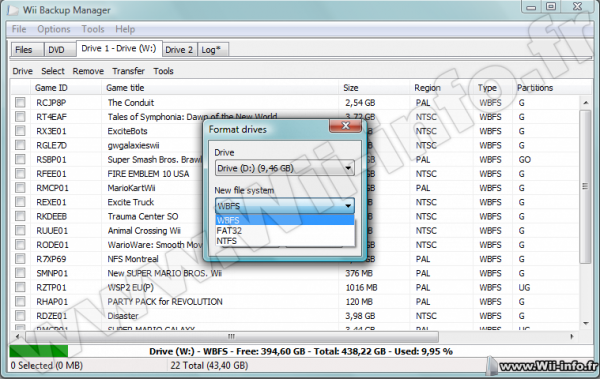
Task: Choose WBFS in the file system list
Action: (285, 220)
